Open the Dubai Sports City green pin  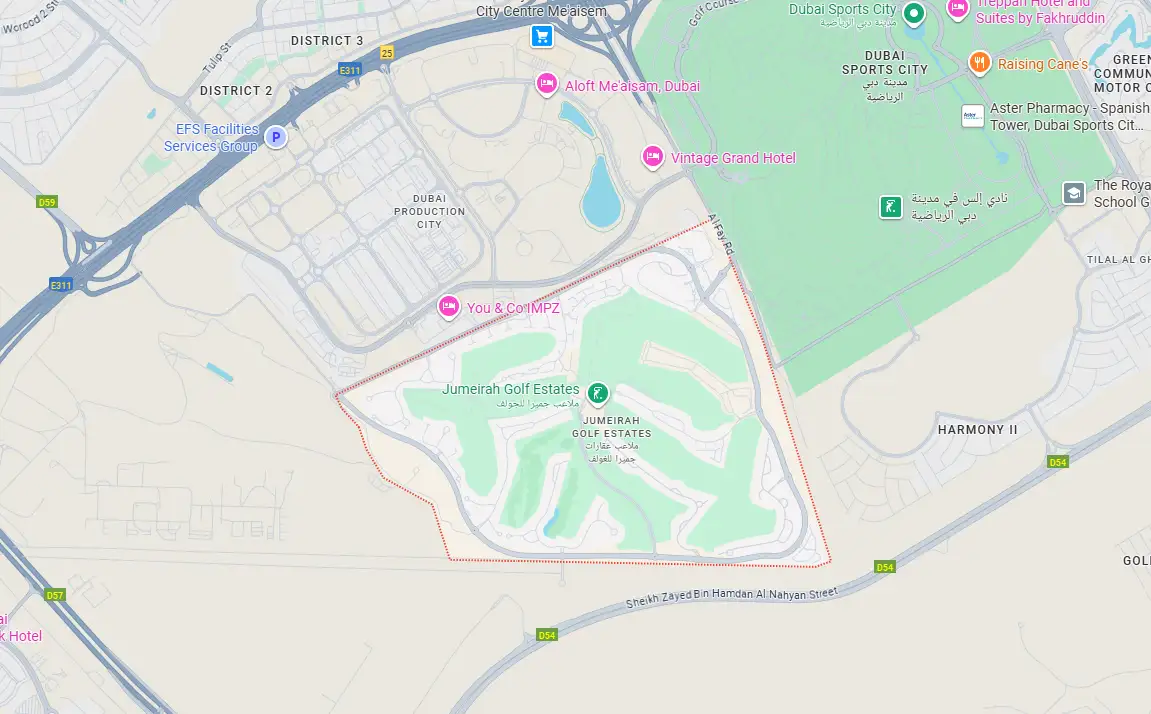pyautogui.click(x=913, y=14)
